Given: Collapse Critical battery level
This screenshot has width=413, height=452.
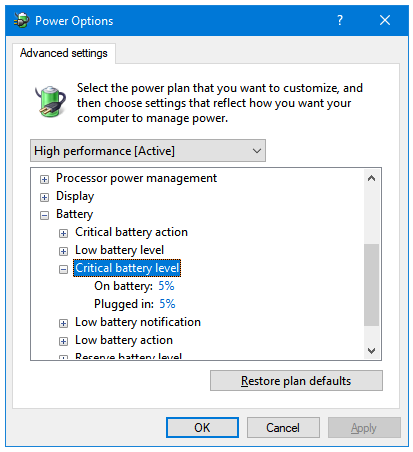Looking at the screenshot, I should [x=63, y=269].
